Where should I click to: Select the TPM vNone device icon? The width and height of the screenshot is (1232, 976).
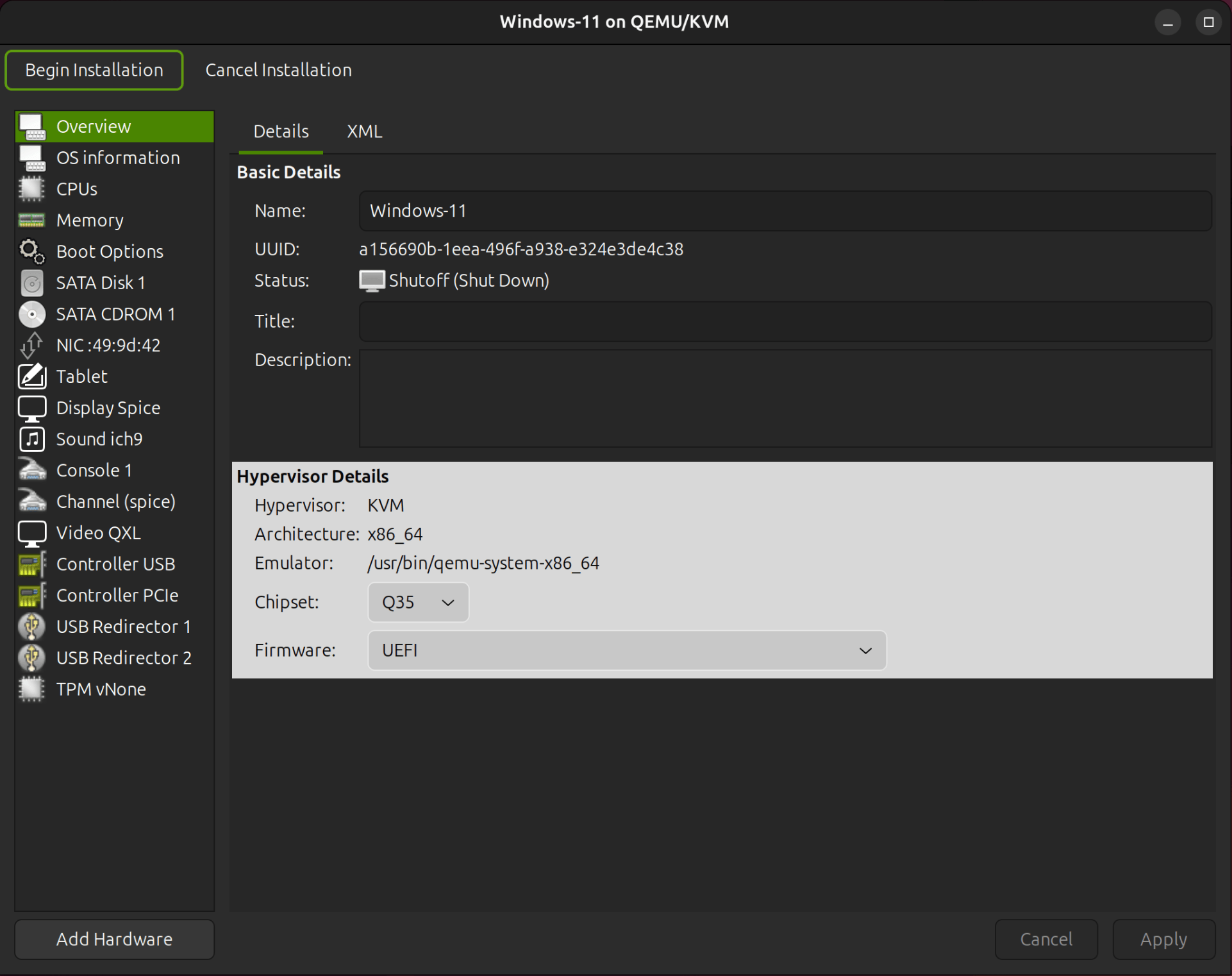[x=31, y=689]
